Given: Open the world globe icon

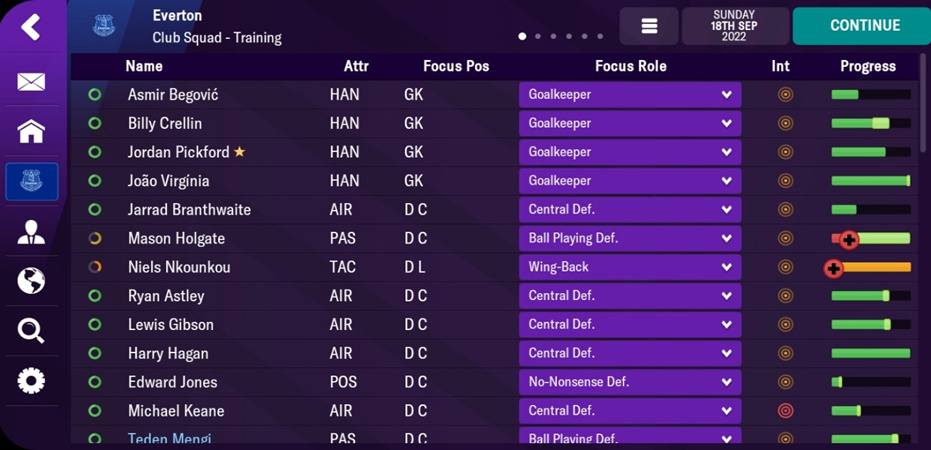Looking at the screenshot, I should pos(31,281).
